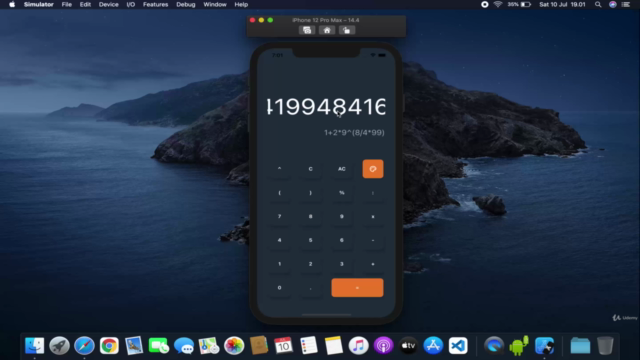640x360 pixels.
Task: Tap digit 6 on calculator keypad
Action: tap(342, 240)
